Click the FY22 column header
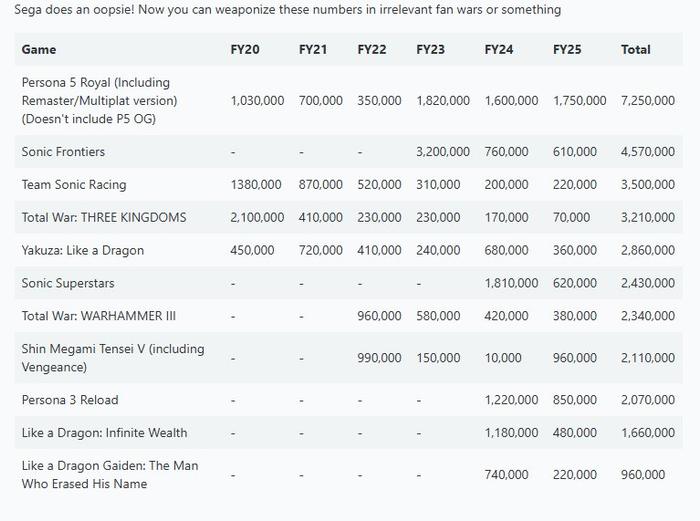Image resolution: width=700 pixels, height=521 pixels. 371,49
